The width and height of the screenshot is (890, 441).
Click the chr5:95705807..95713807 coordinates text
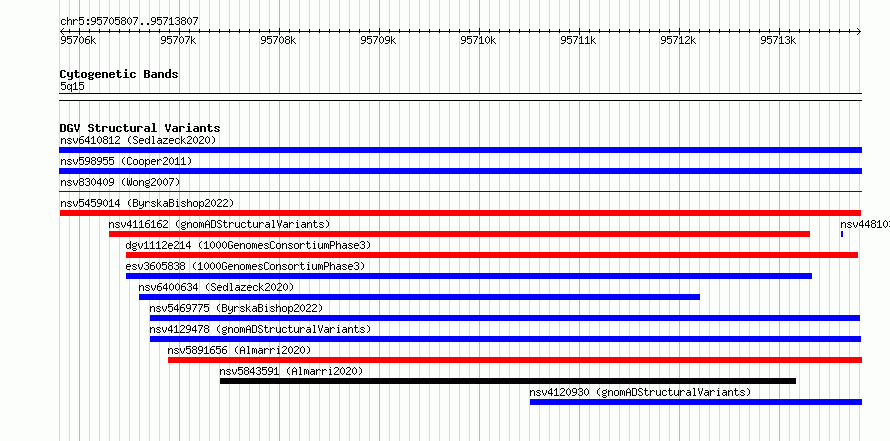(129, 22)
